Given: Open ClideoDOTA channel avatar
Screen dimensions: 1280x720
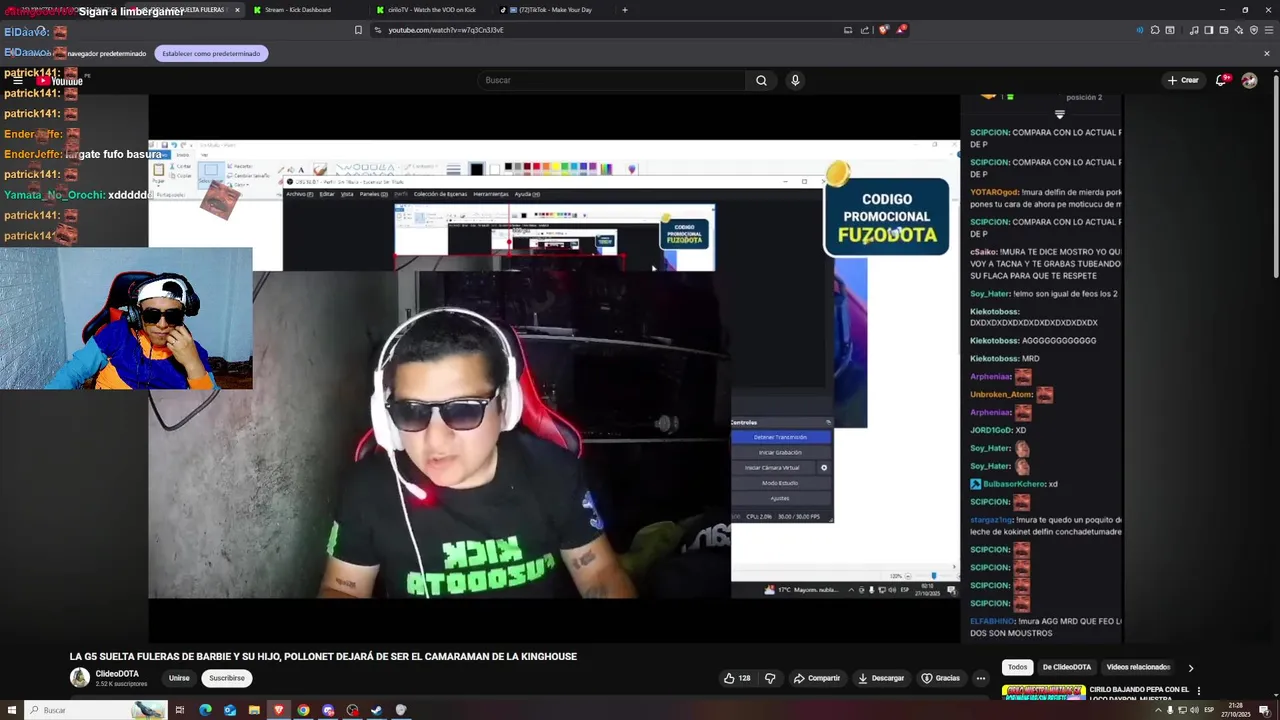Looking at the screenshot, I should pyautogui.click(x=79, y=678).
